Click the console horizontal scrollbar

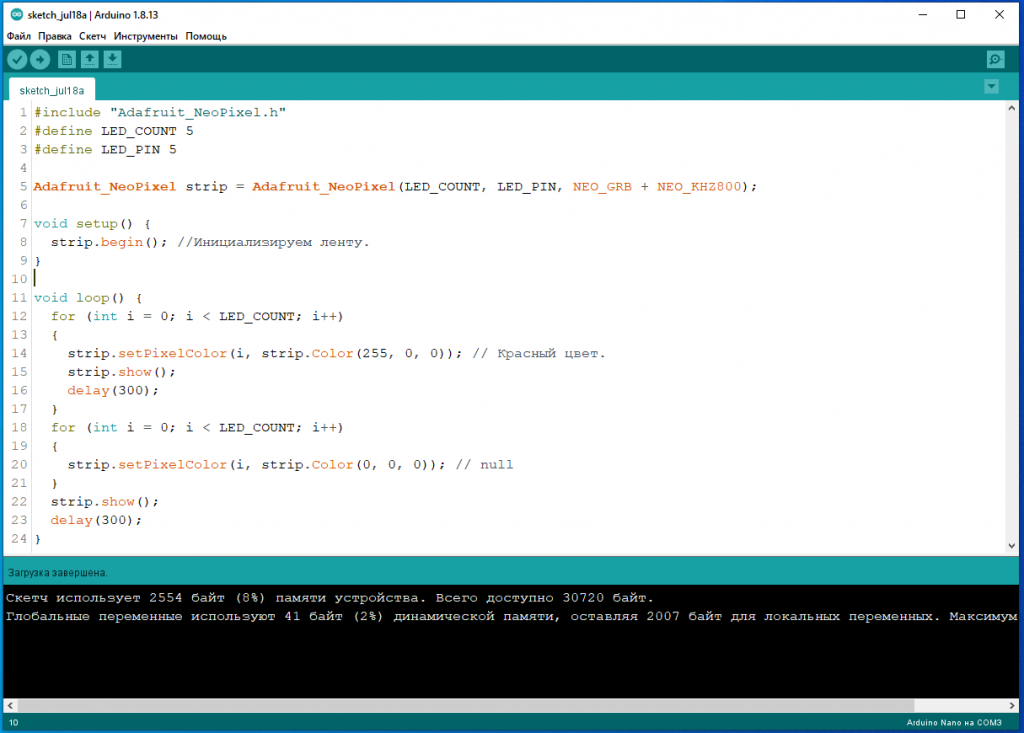pyautogui.click(x=500, y=705)
